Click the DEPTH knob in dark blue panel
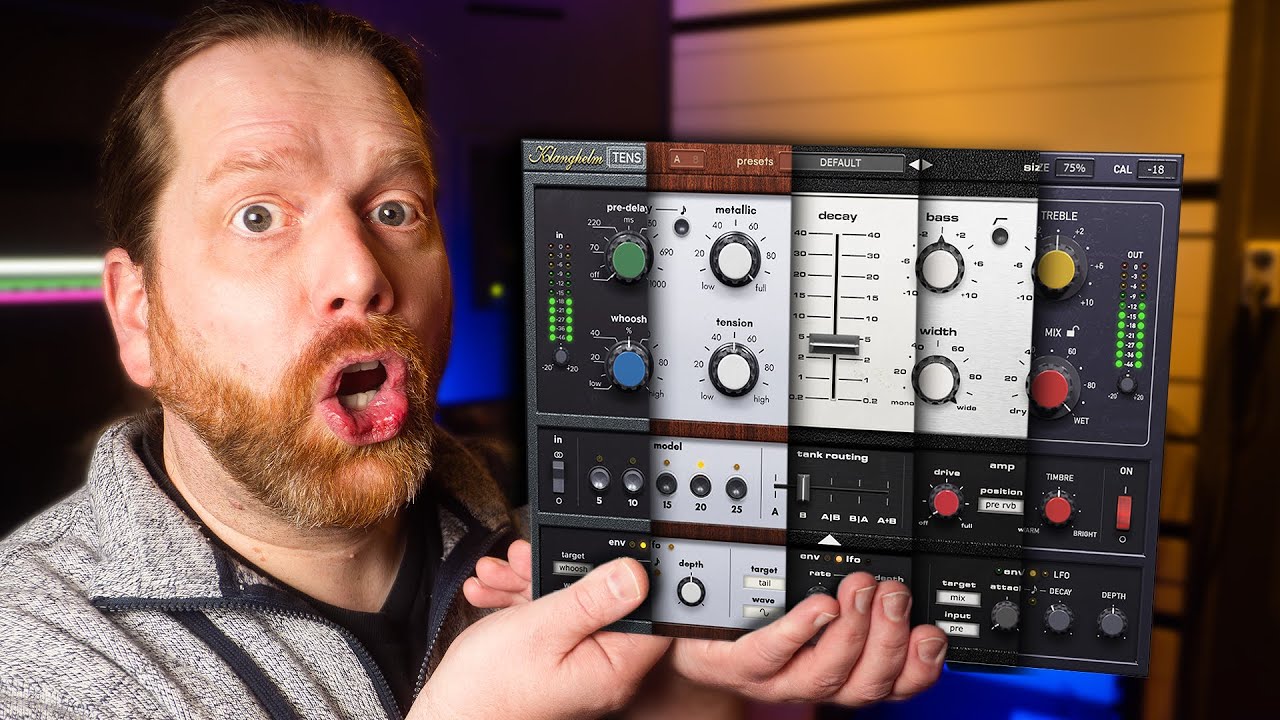Screen dimensions: 1280x720 tap(1112, 622)
